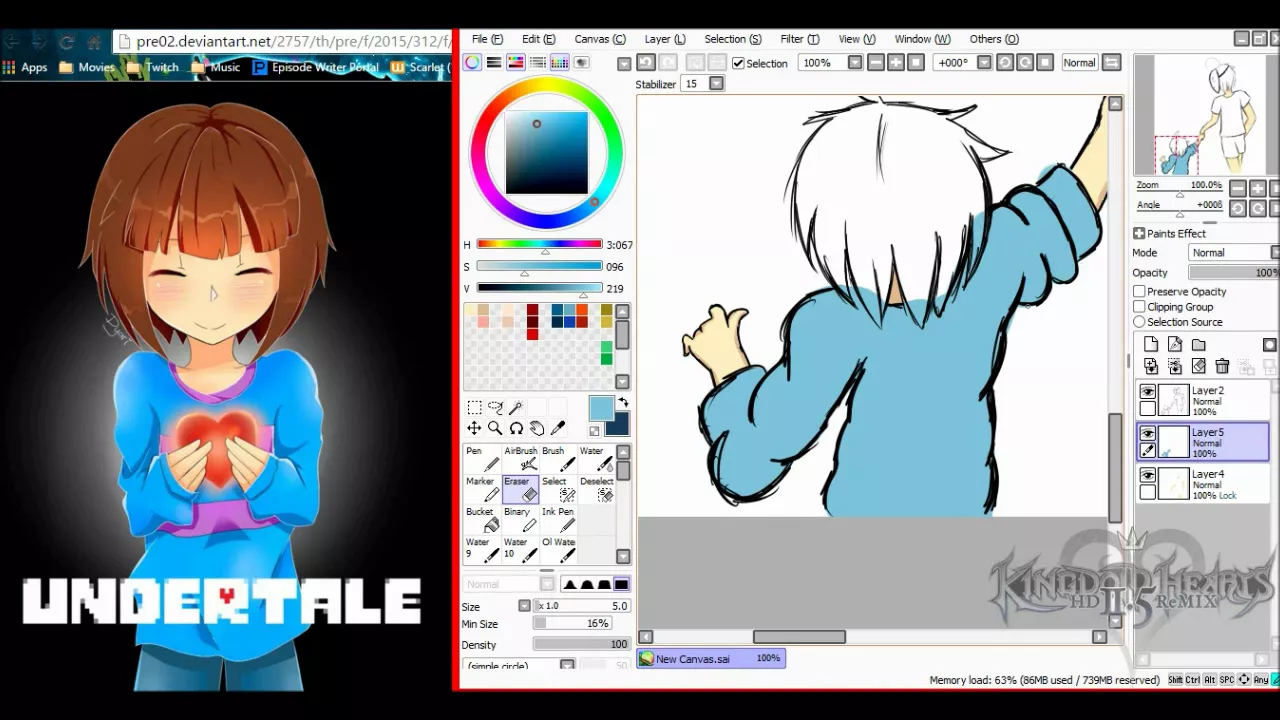1280x720 pixels.
Task: Toggle the swatches panel icon
Action: pyautogui.click(x=560, y=62)
